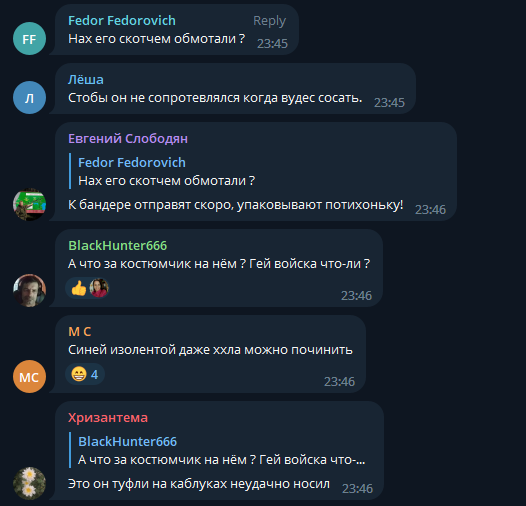Open BlackHunter666's profile photo avatar
The image size is (526, 506).
(29, 290)
